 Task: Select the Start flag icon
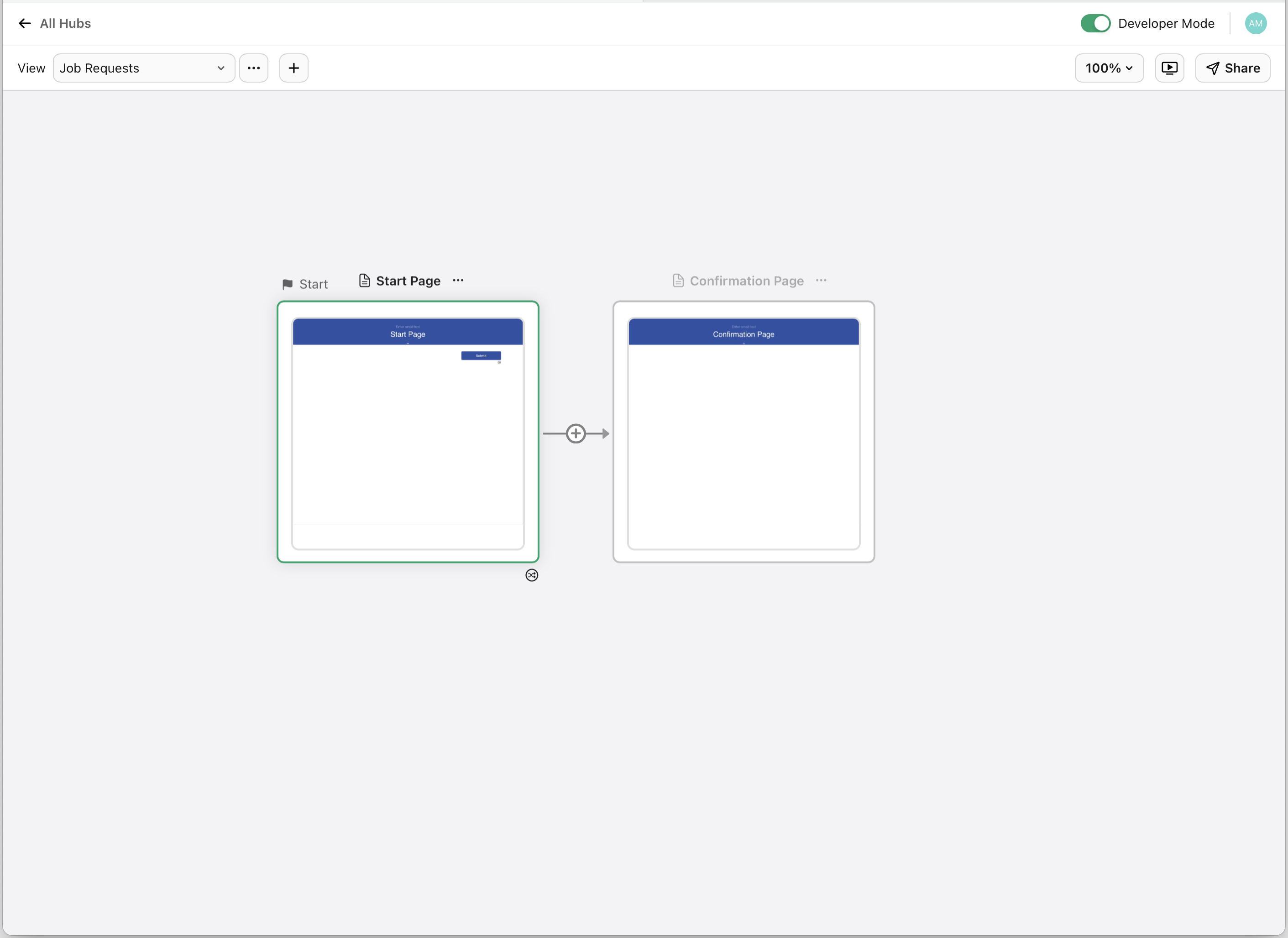click(x=288, y=284)
